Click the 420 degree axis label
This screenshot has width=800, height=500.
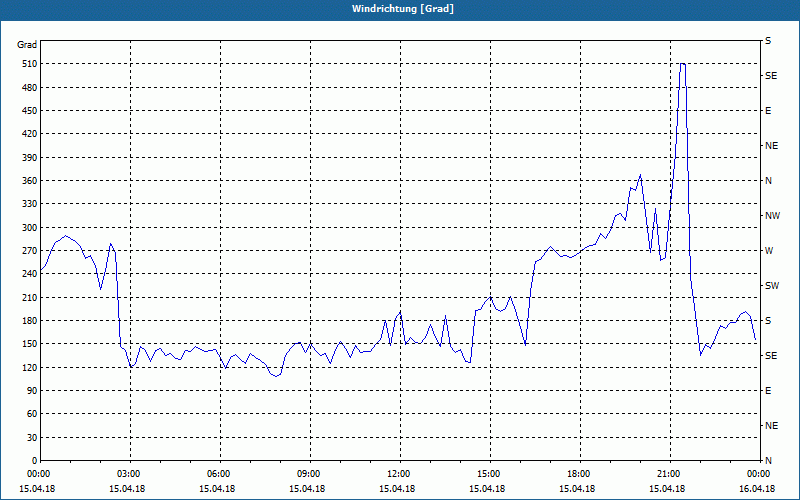[x=30, y=134]
